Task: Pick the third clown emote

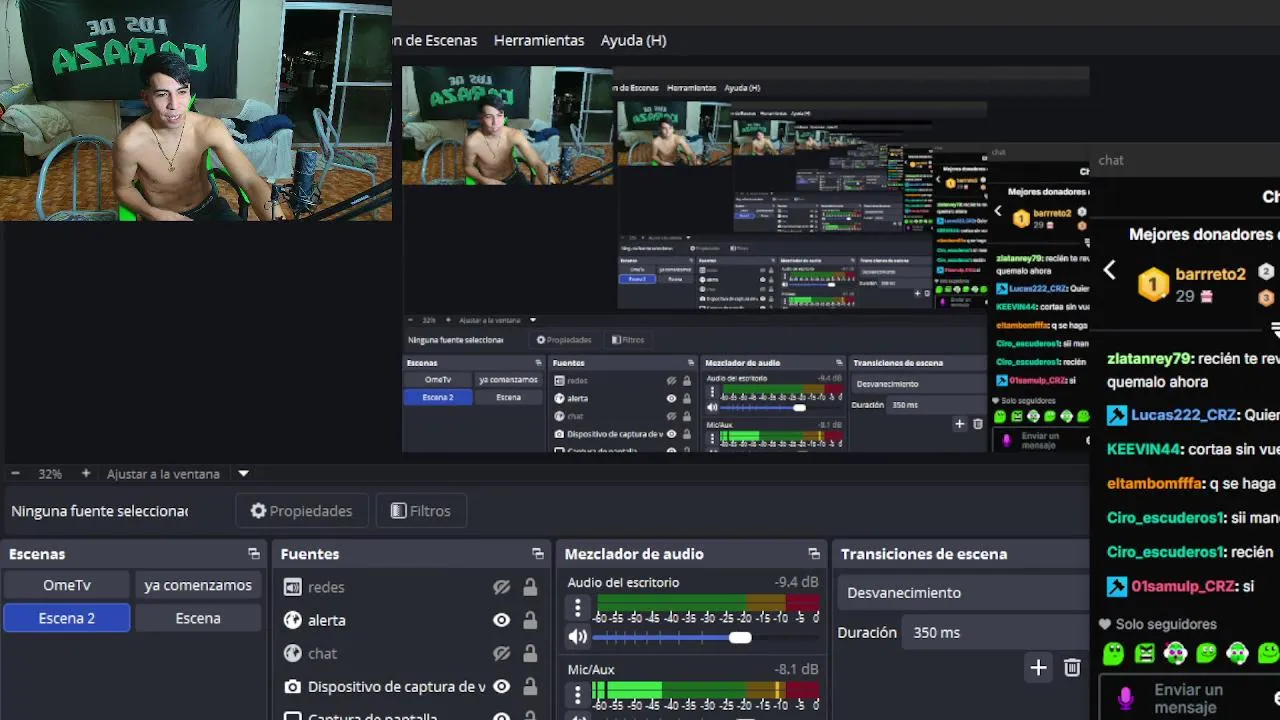Action: [1176, 654]
